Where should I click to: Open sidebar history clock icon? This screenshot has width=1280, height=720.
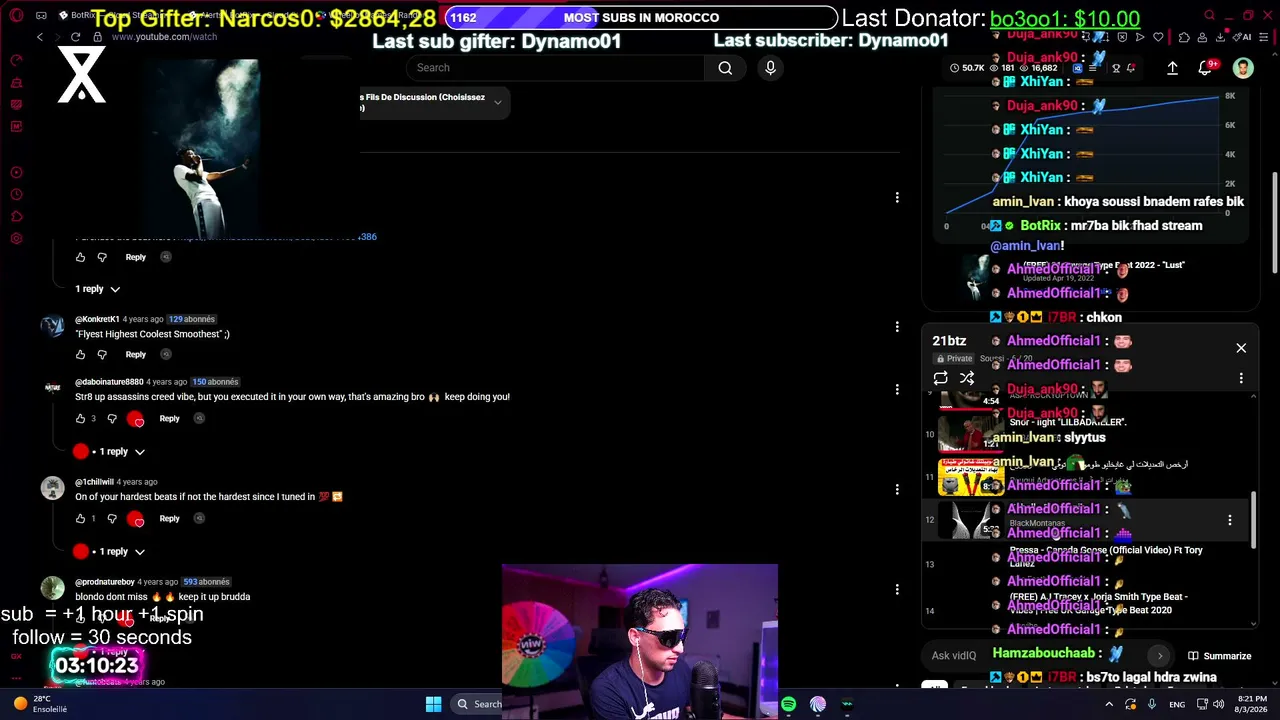[x=16, y=195]
